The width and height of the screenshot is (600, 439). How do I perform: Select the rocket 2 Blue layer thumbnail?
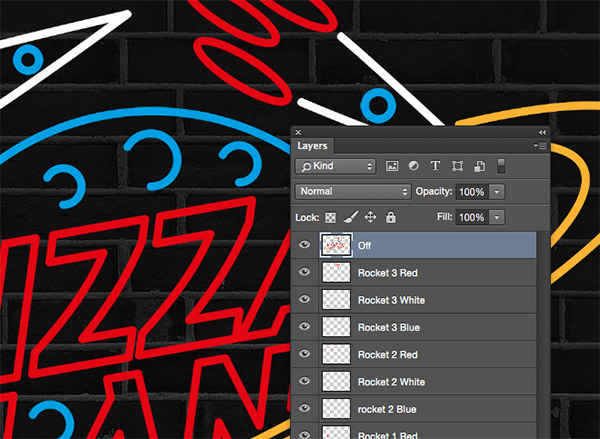pyautogui.click(x=336, y=409)
